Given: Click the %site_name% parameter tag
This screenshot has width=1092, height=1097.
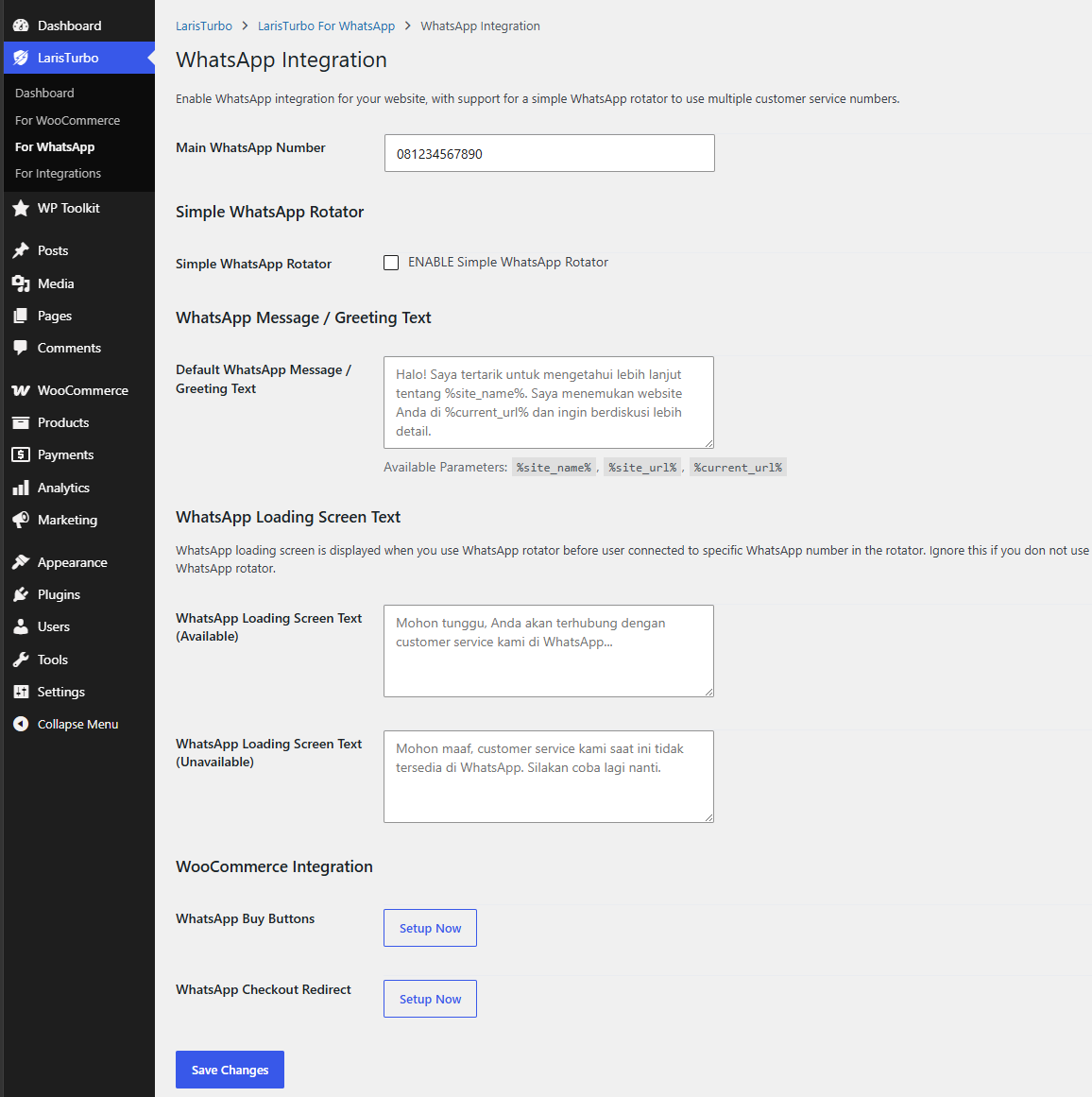Looking at the screenshot, I should (x=555, y=468).
